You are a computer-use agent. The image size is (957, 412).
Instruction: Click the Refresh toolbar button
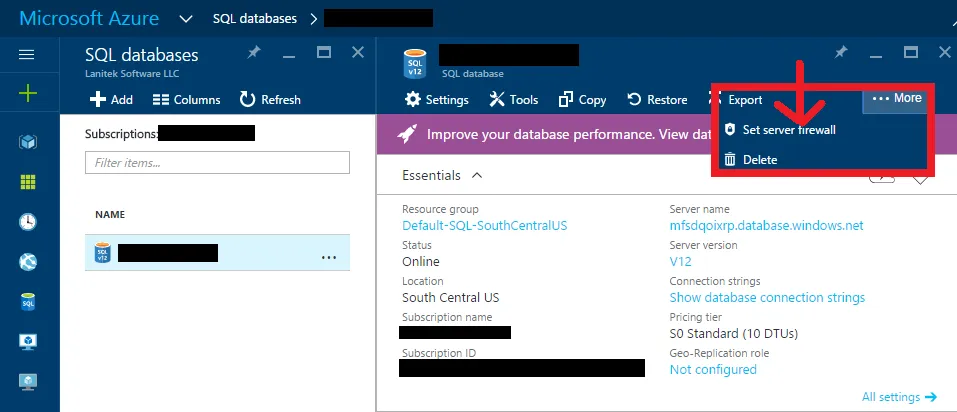click(x=270, y=99)
